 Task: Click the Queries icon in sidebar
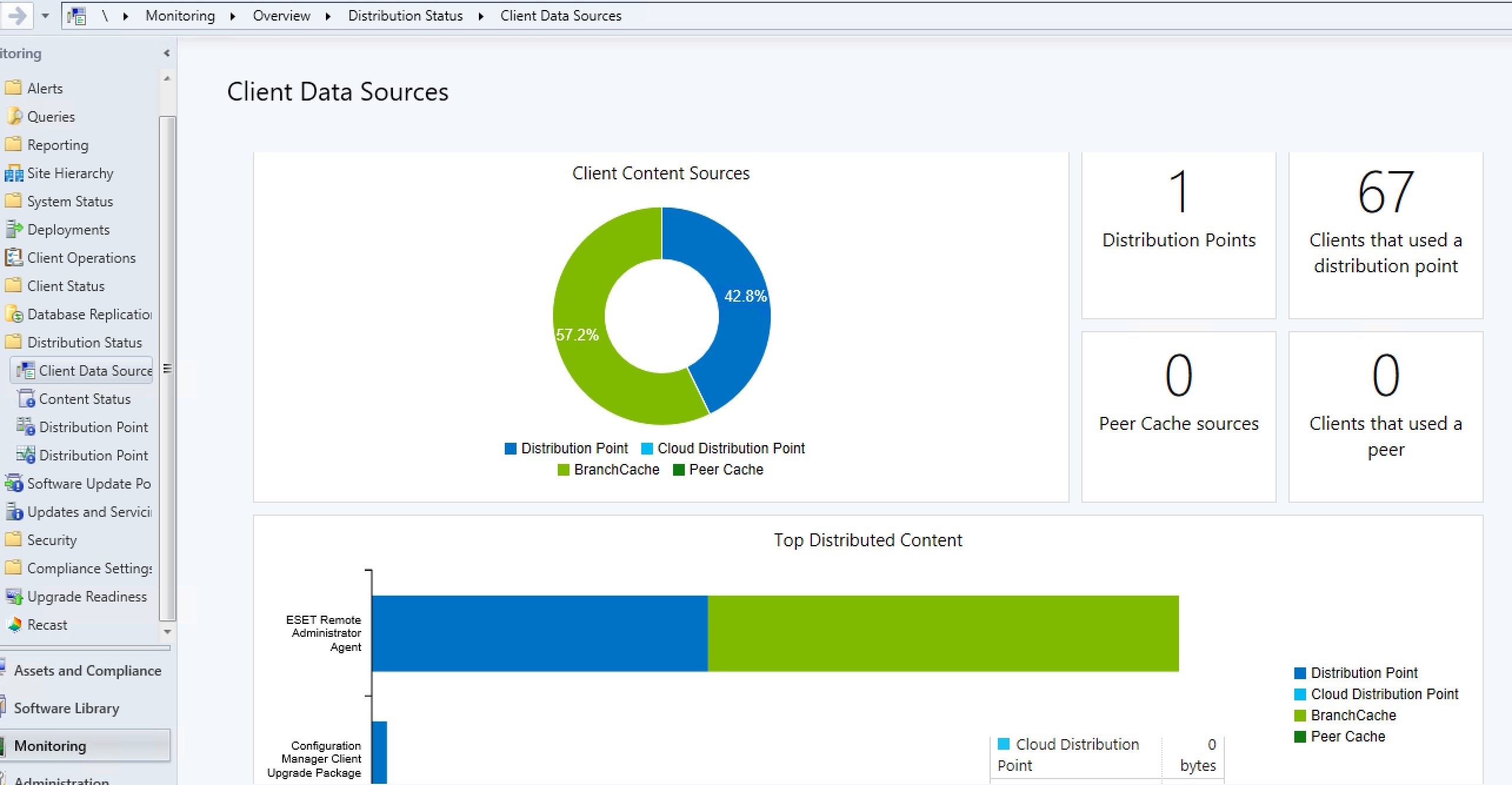pos(13,116)
